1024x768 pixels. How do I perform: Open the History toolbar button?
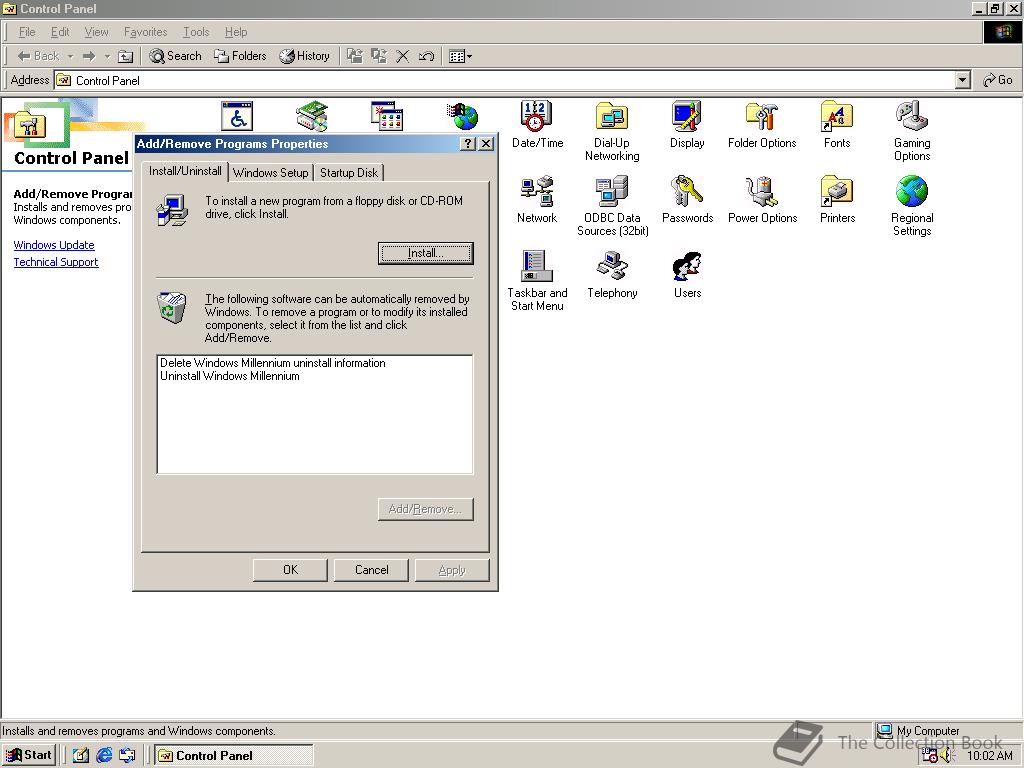[304, 56]
